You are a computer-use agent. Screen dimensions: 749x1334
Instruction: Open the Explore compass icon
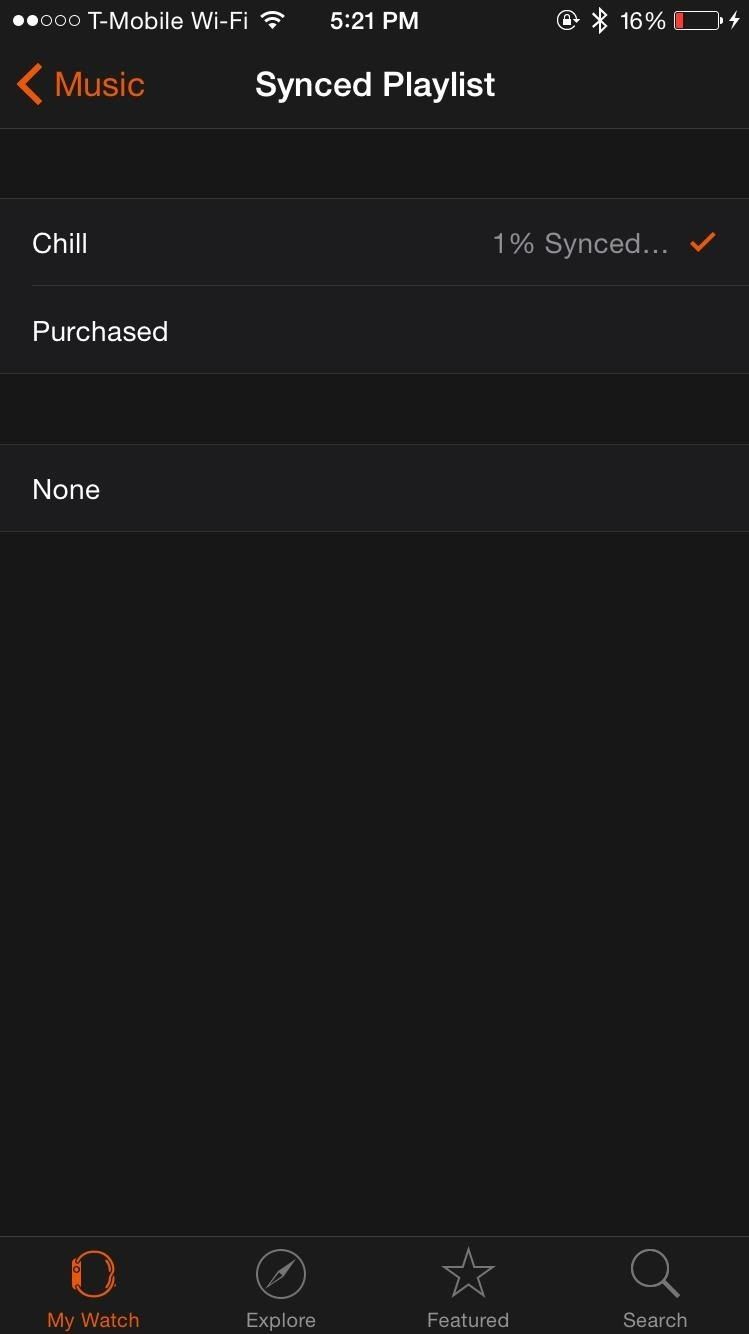(x=280, y=1274)
